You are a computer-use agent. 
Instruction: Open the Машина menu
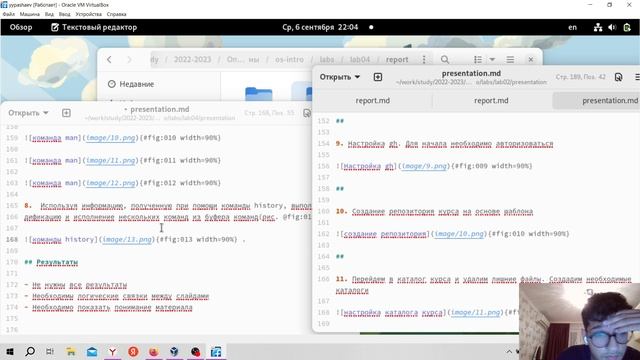[x=30, y=14]
